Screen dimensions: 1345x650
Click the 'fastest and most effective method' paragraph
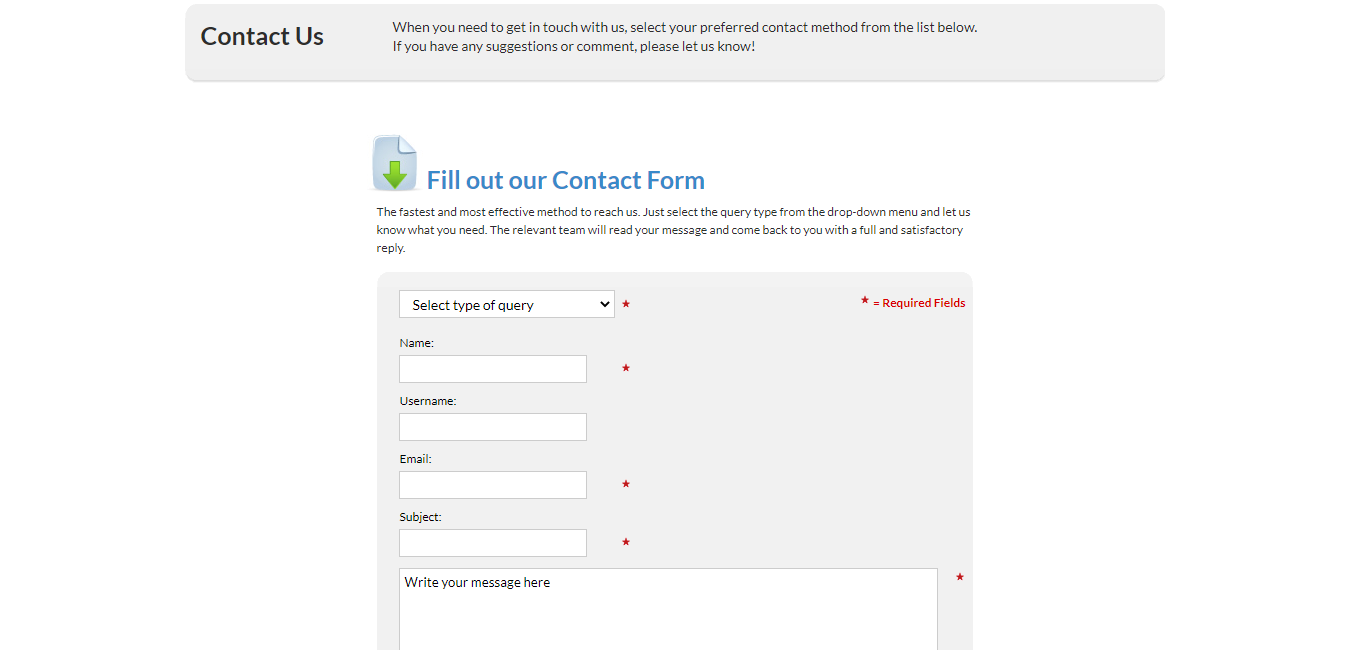(x=673, y=230)
